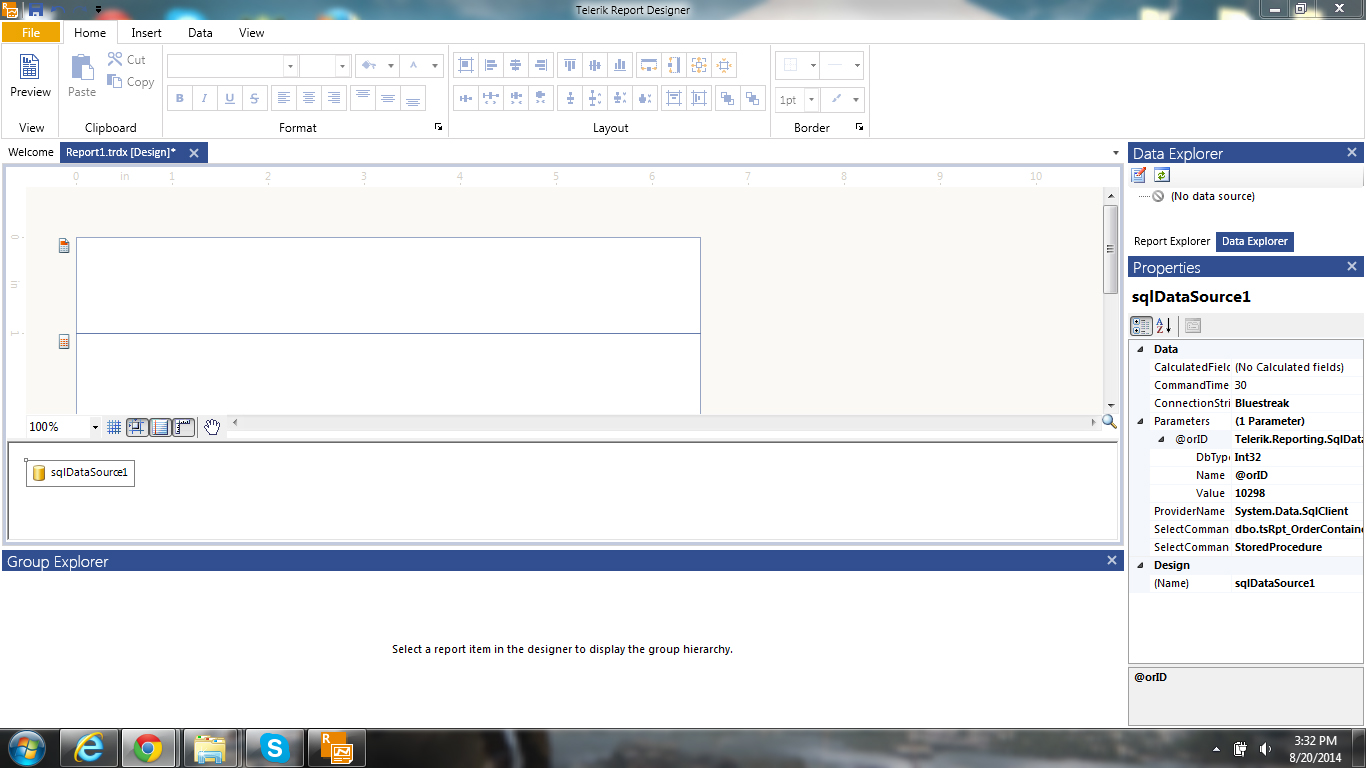The image size is (1366, 768).
Task: Sort properties alphabetically
Action: [1164, 326]
